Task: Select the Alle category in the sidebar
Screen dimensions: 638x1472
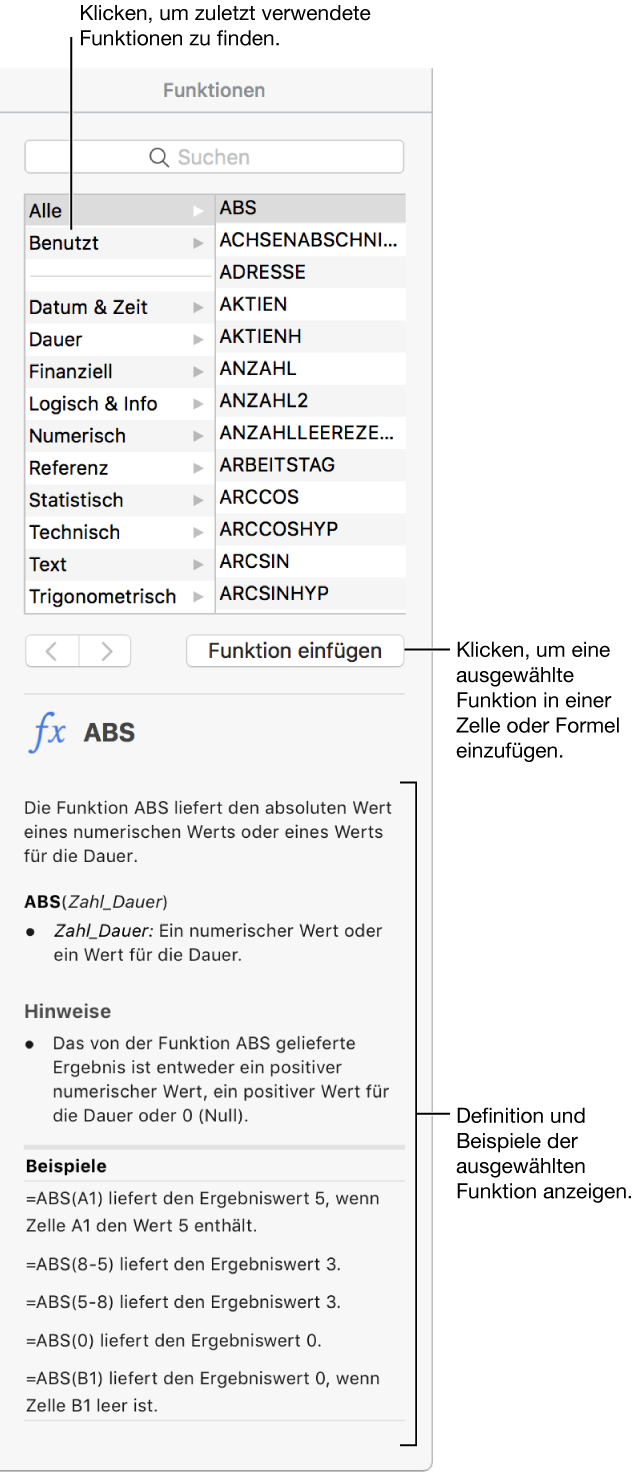Action: click(x=100, y=210)
